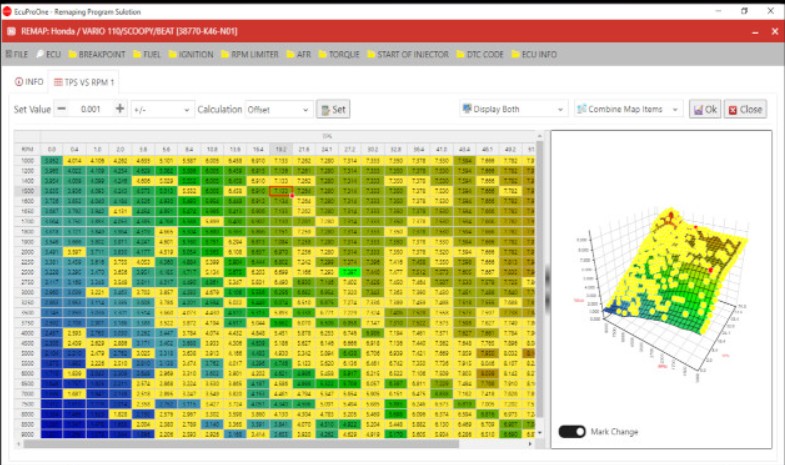Click the Ok button

(x=705, y=109)
